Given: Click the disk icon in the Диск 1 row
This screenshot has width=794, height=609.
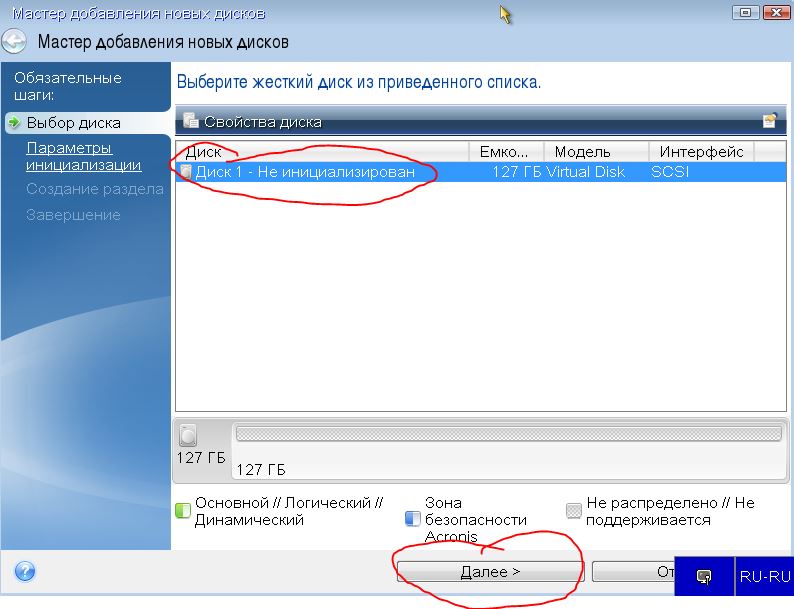Looking at the screenshot, I should (x=185, y=172).
